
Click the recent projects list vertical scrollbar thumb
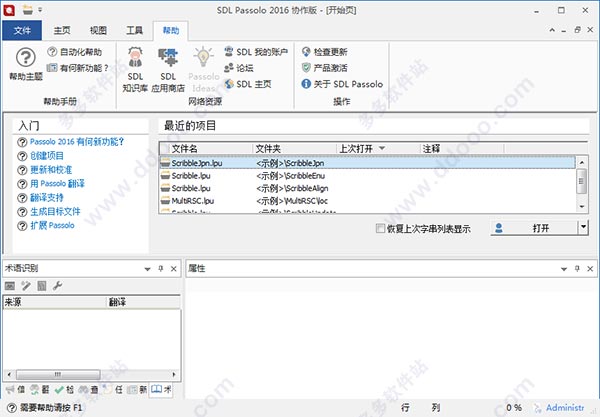pos(582,181)
